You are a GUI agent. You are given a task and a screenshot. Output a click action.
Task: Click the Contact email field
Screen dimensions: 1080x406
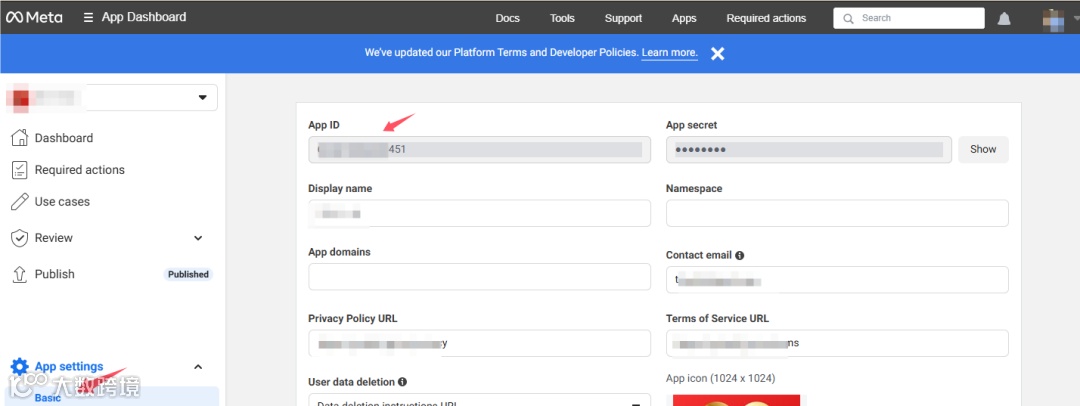click(837, 280)
